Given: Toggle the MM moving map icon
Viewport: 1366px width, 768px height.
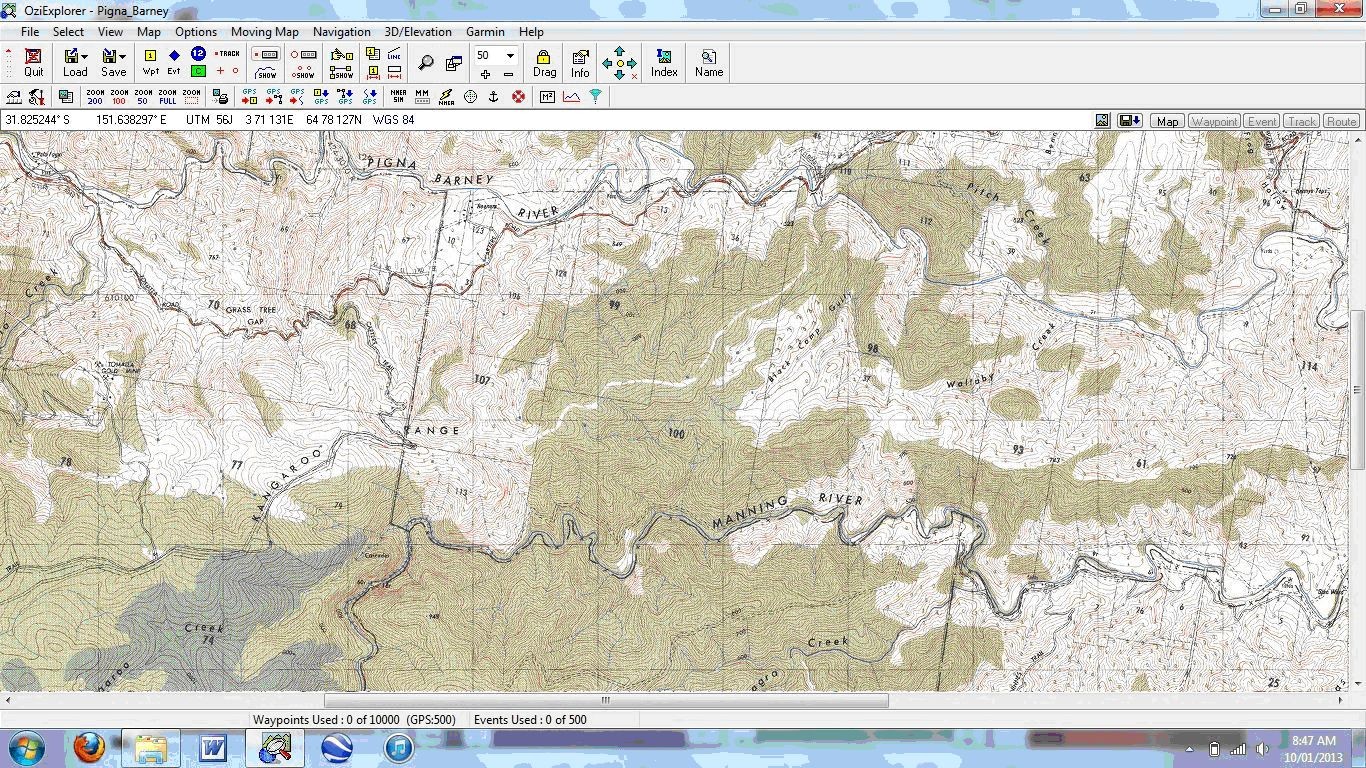Looking at the screenshot, I should (422, 97).
